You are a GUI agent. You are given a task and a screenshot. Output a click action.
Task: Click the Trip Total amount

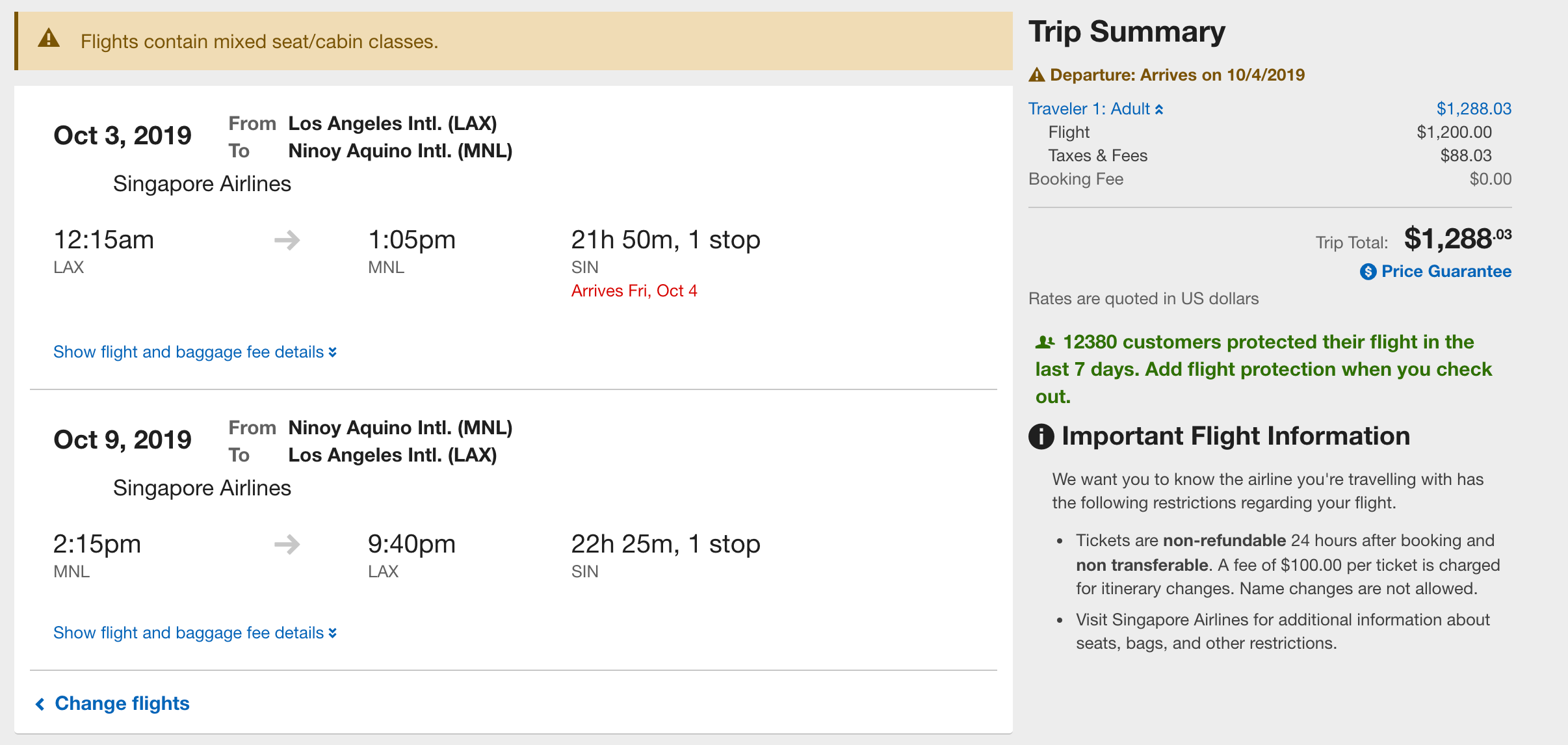click(1457, 239)
